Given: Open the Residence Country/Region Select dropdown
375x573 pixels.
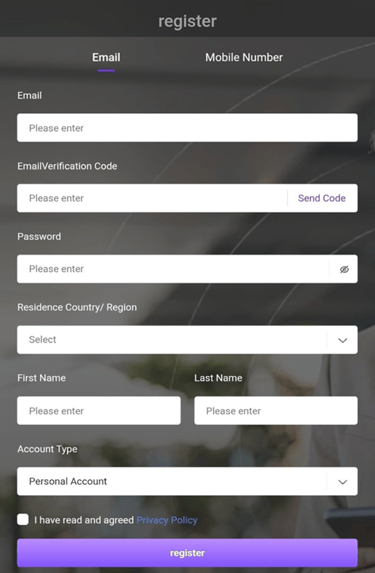Looking at the screenshot, I should coord(187,339).
